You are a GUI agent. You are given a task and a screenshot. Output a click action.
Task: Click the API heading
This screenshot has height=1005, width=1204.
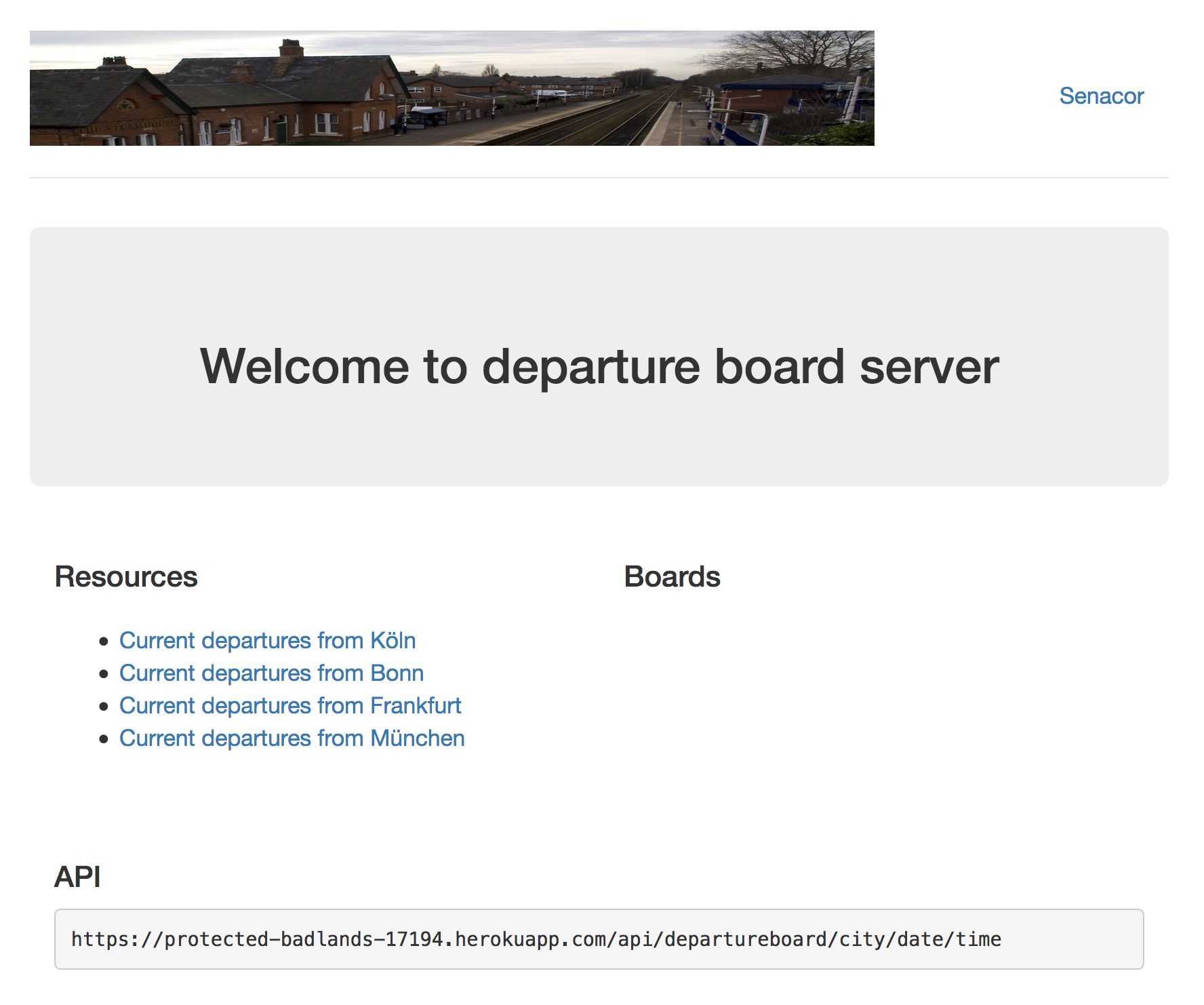pos(77,877)
